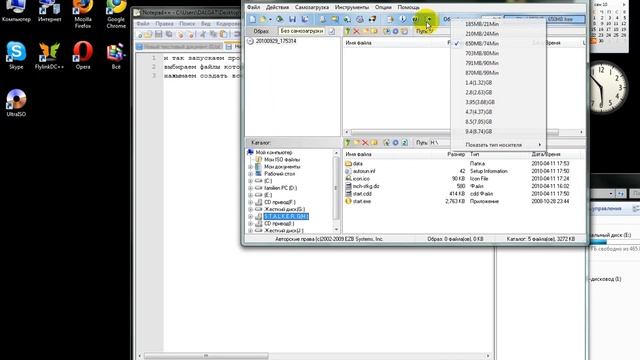Open the Инструменты menu
The width and height of the screenshot is (640, 360).
coord(352,7)
